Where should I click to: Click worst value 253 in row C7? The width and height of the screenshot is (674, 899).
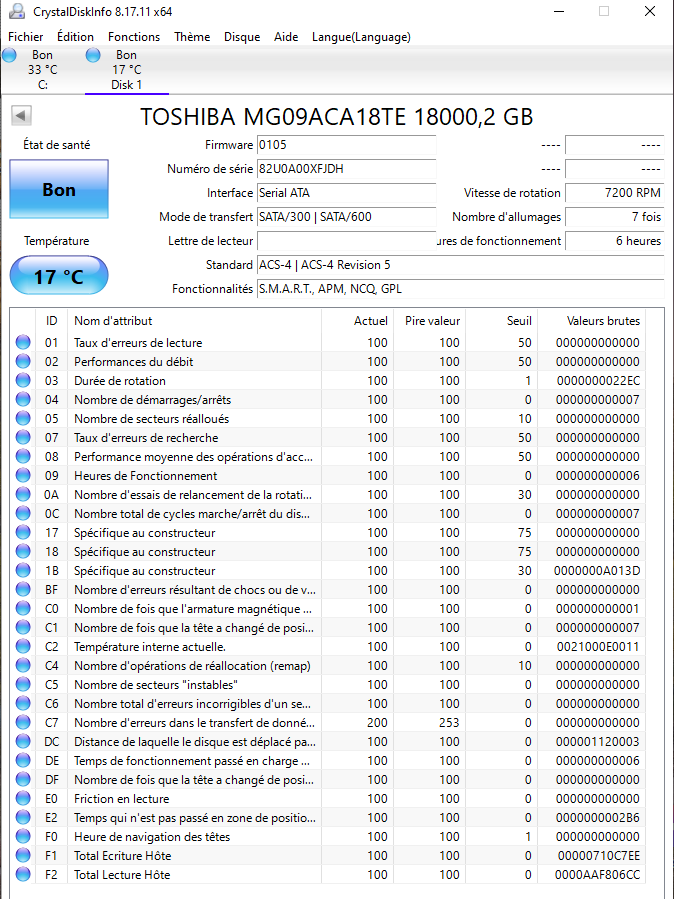pyautogui.click(x=449, y=722)
